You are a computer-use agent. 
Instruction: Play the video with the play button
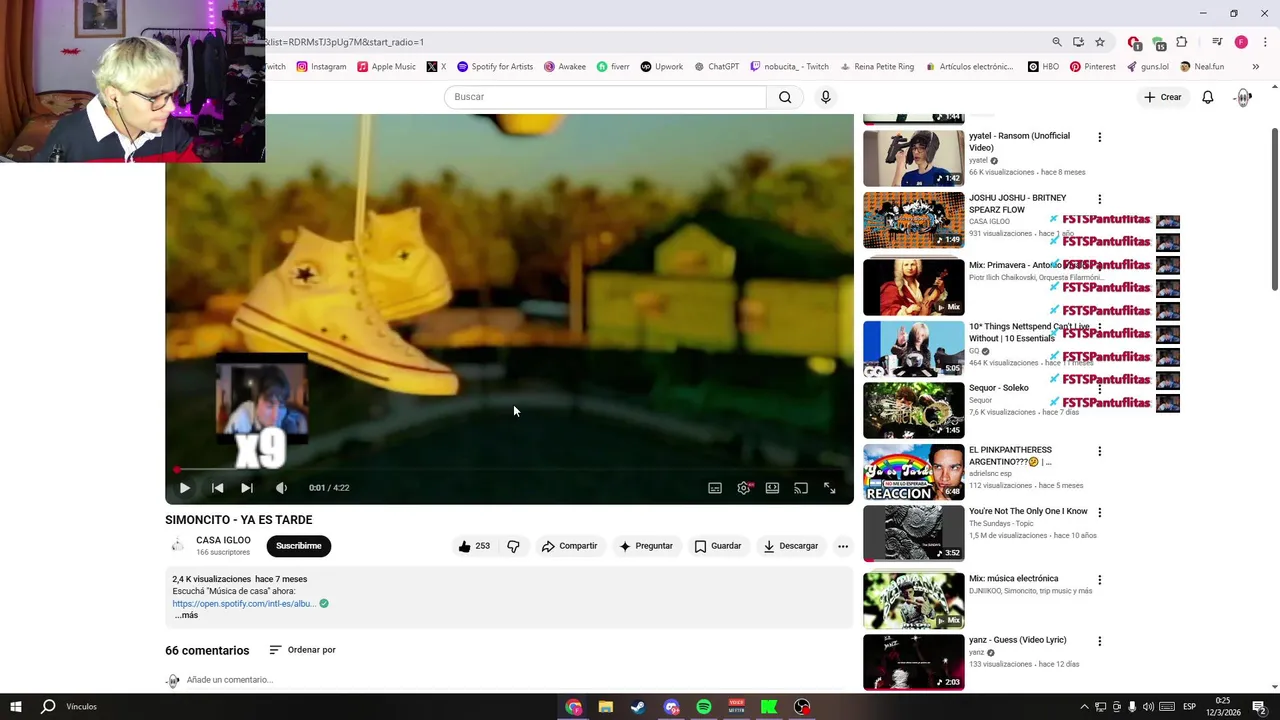184,488
